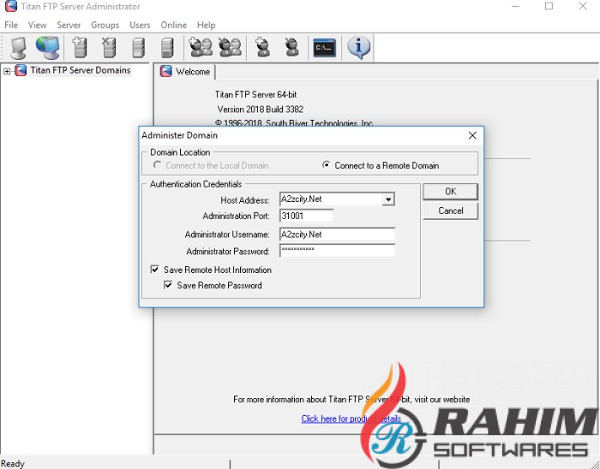600x469 pixels.
Task: Open the Host Address dropdown arrow
Action: tap(388, 199)
